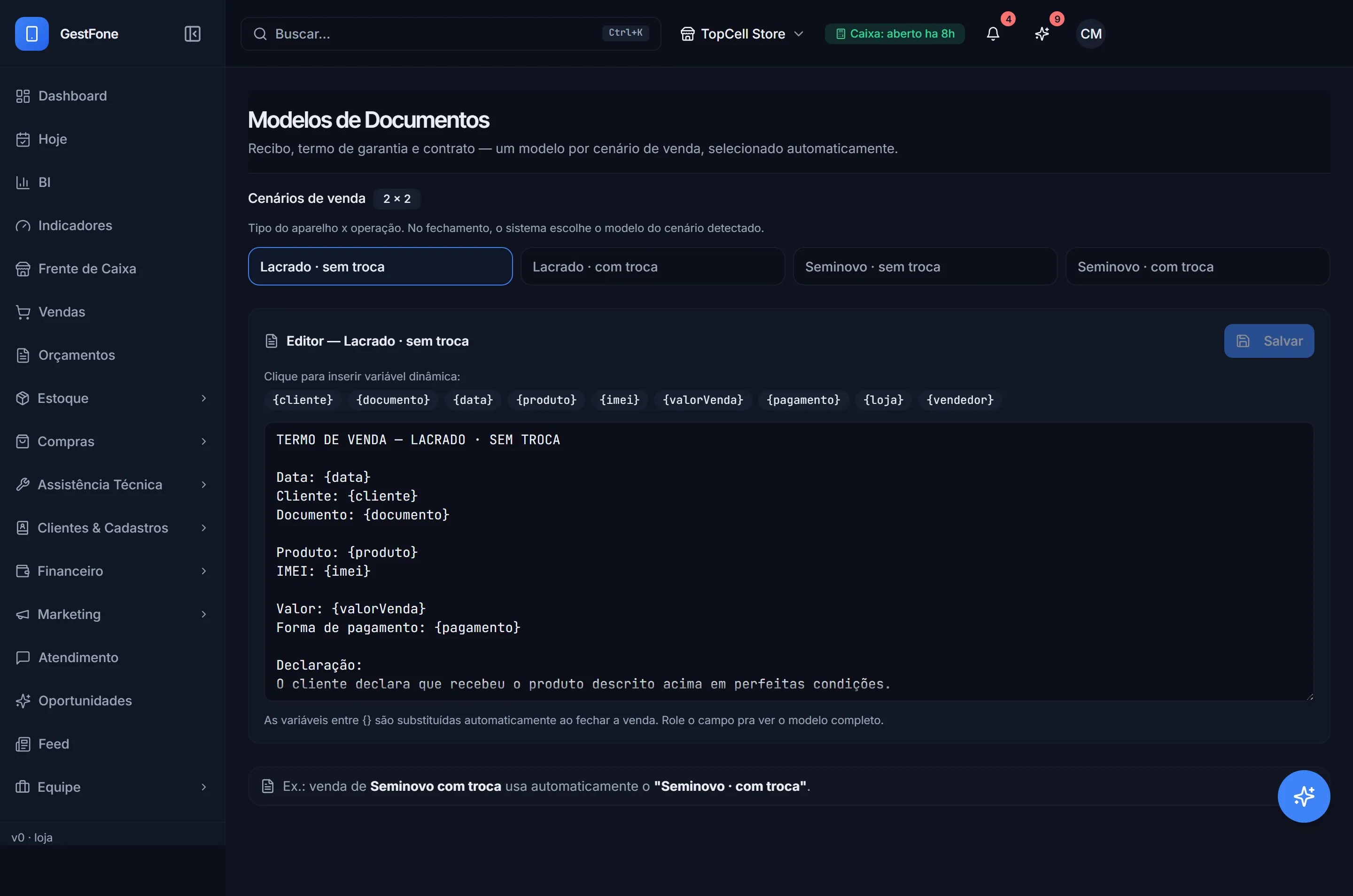Click the Caixa: aberto ha 8h status badge
This screenshot has height=896, width=1353.
894,34
